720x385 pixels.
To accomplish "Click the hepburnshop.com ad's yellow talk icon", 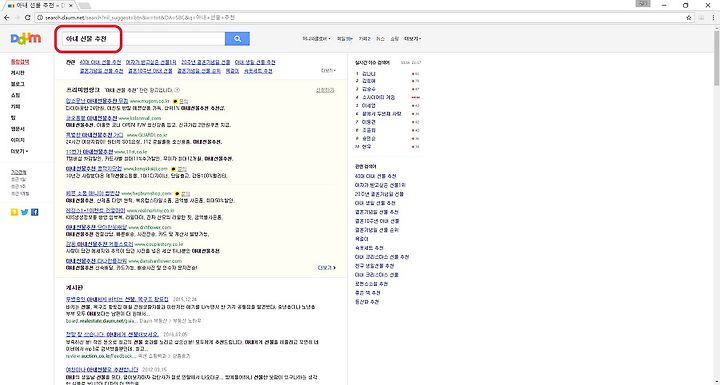I will coord(177,194).
